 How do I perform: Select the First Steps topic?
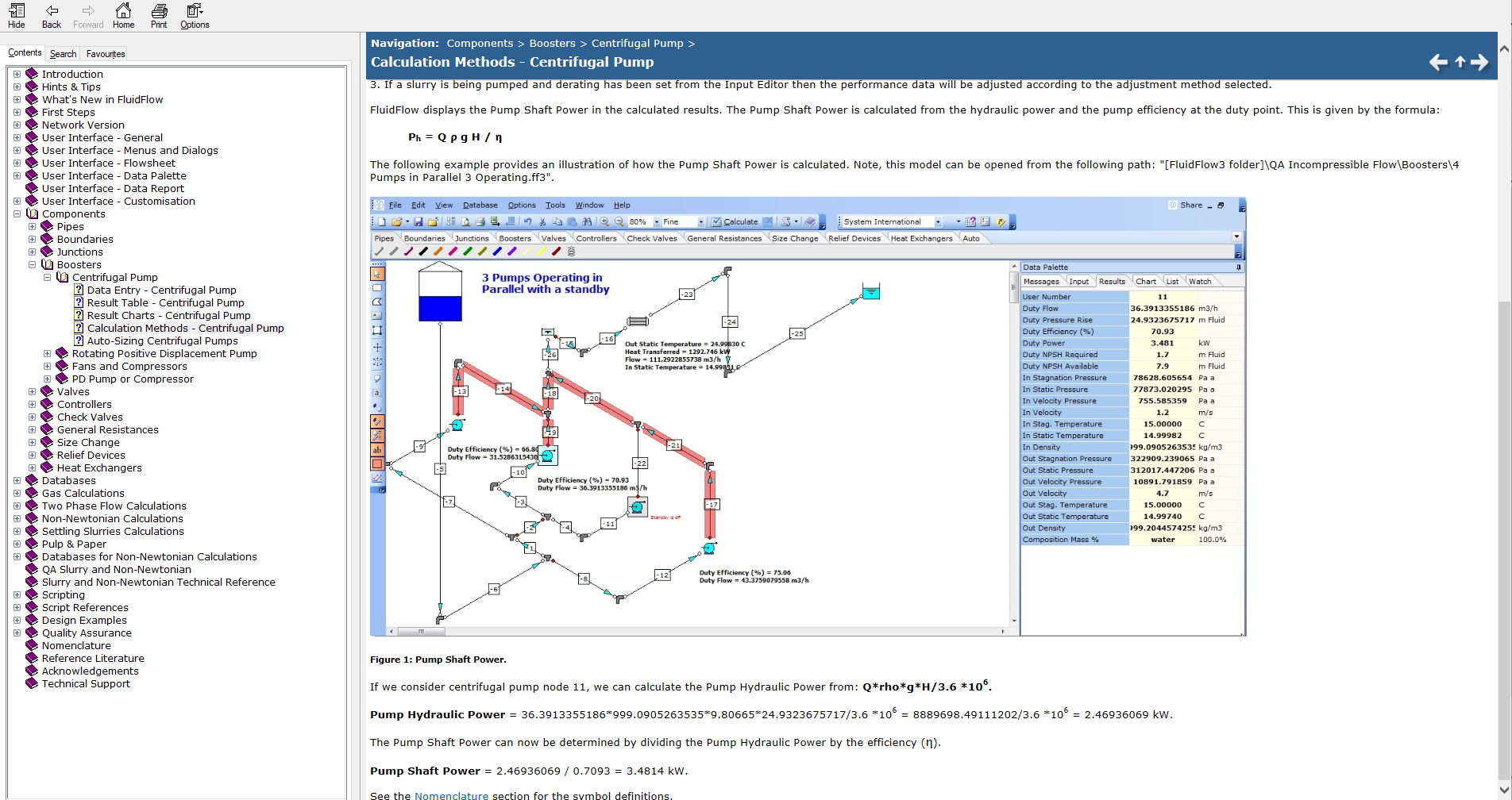68,113
